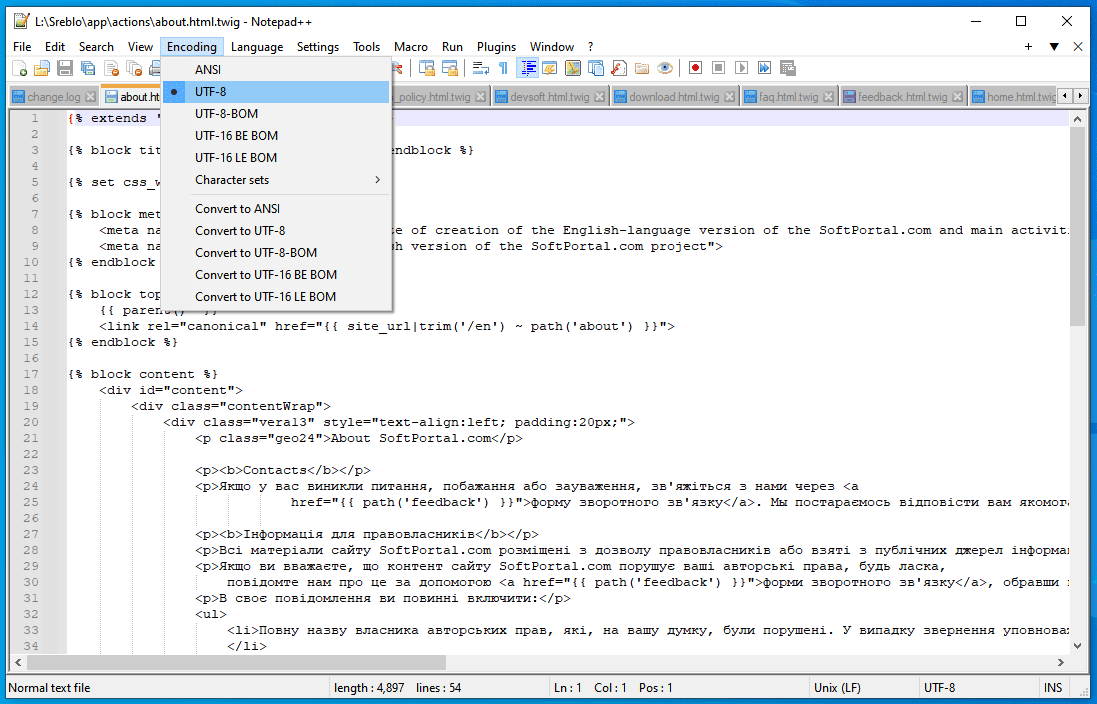Click the Close All documents toolbar icon
Image resolution: width=1097 pixels, height=704 pixels.
click(134, 68)
